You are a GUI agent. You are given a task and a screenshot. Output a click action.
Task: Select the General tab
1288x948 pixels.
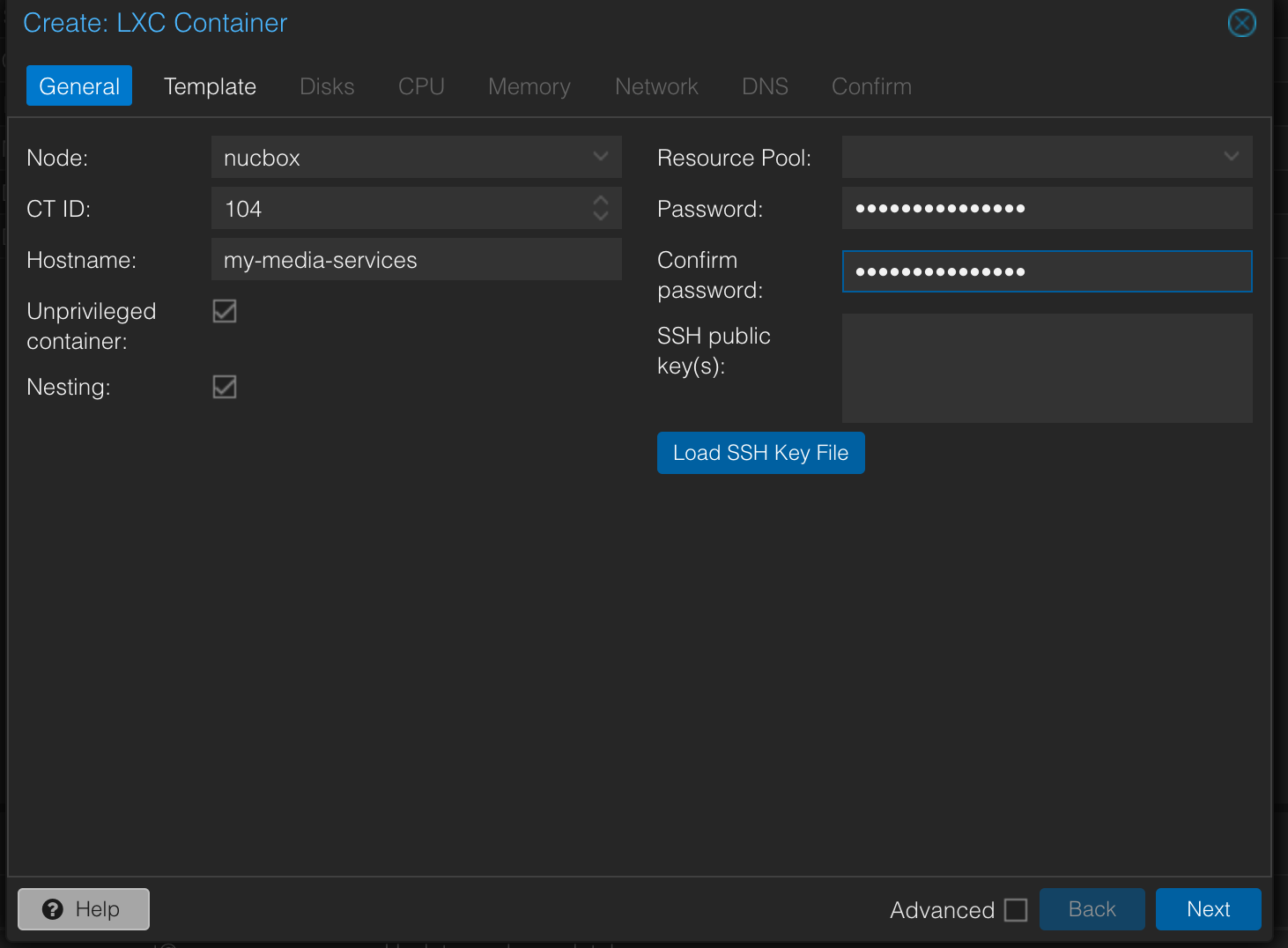click(x=79, y=85)
